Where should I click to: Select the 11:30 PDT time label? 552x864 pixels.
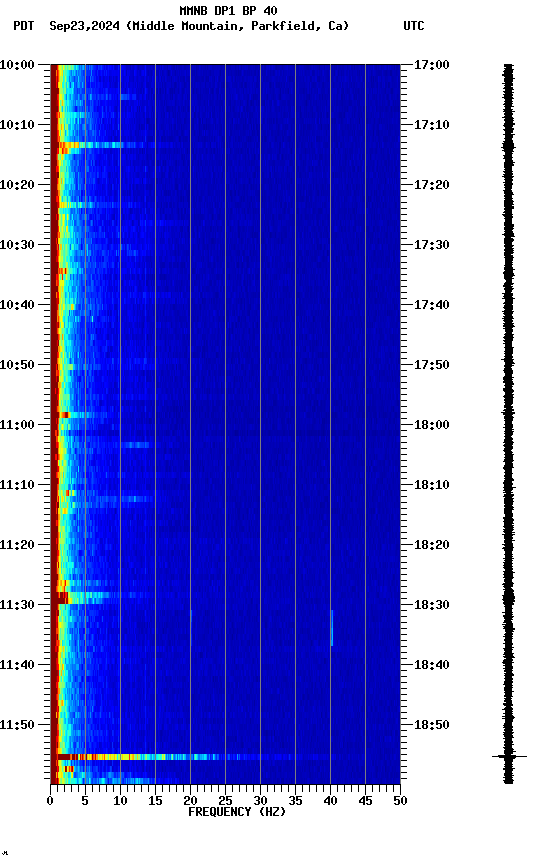17,605
